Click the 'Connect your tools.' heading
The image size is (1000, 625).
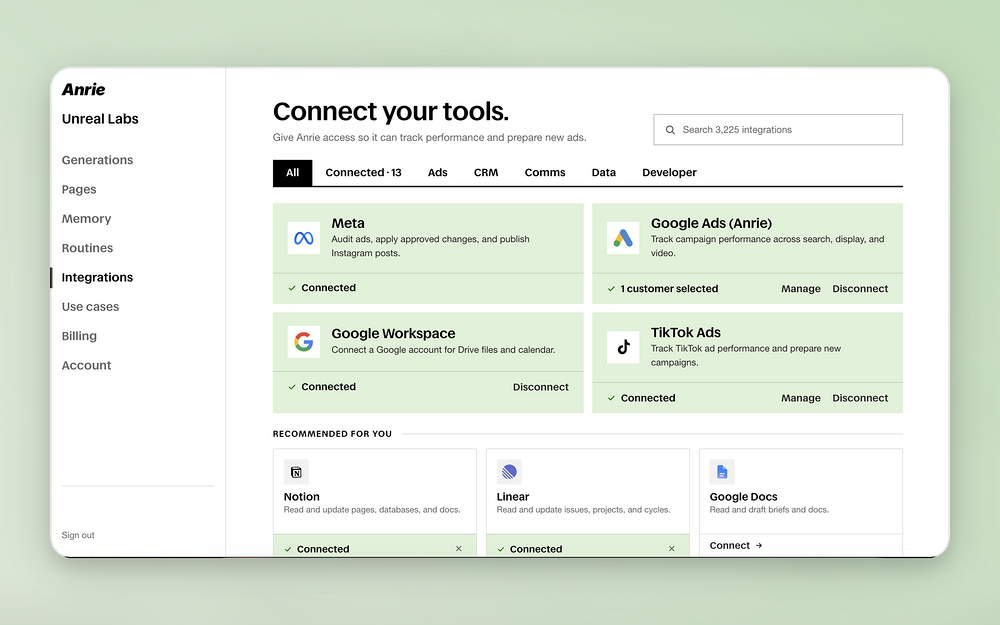391,112
